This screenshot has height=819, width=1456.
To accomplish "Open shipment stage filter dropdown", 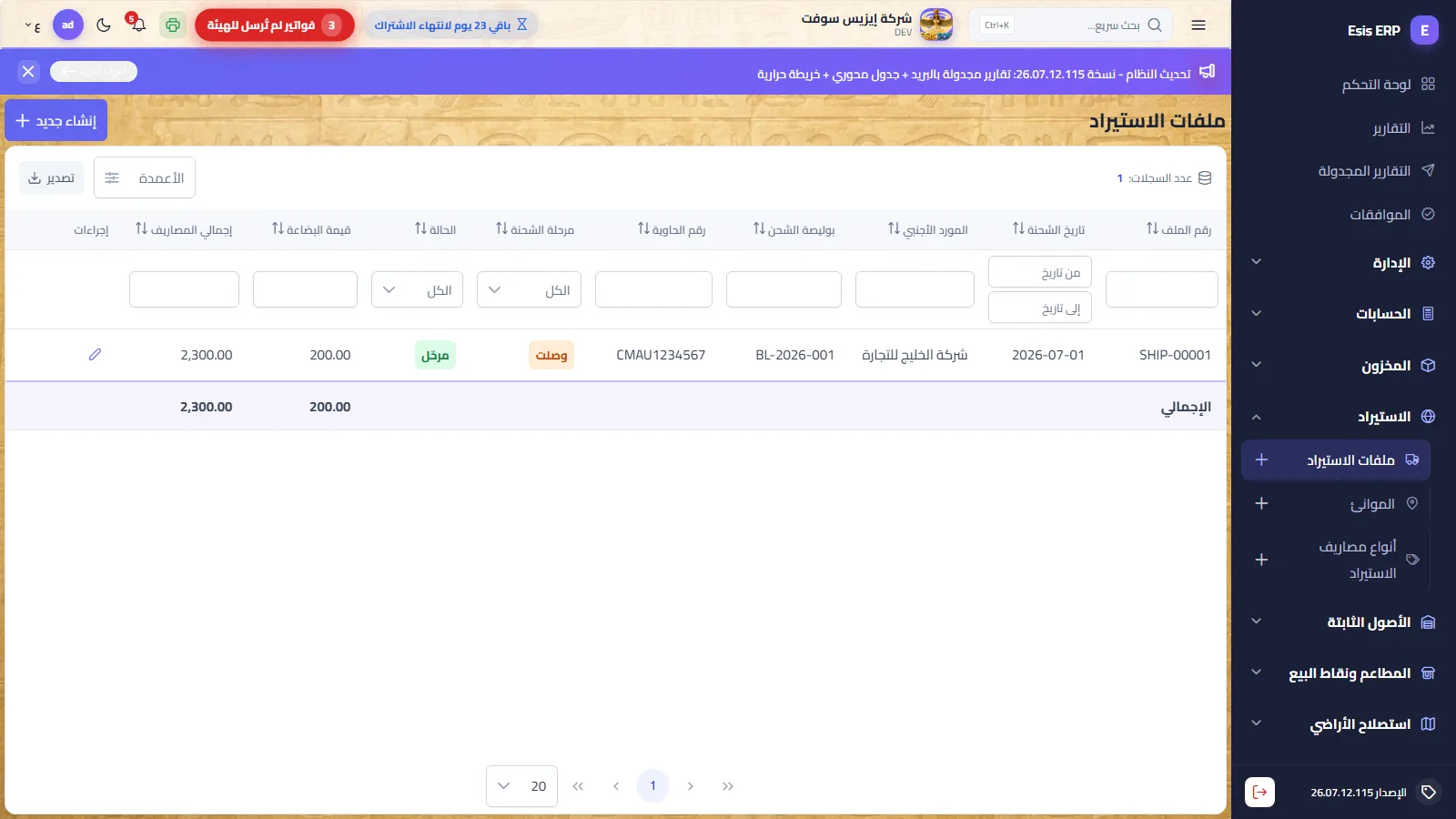I will point(529,289).
